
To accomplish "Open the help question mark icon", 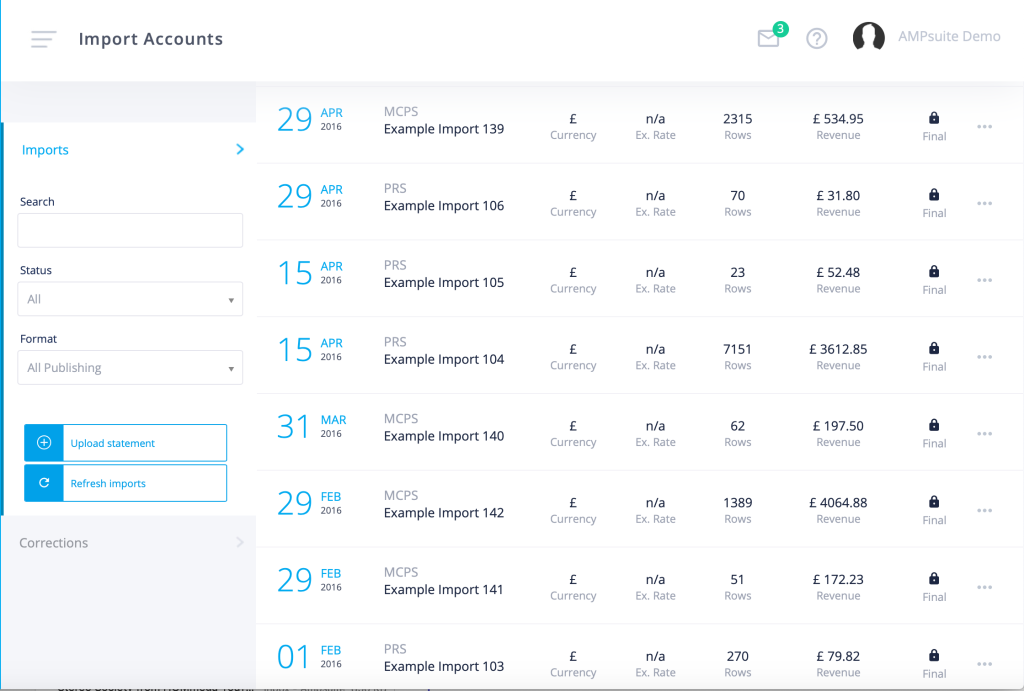I will [x=816, y=39].
